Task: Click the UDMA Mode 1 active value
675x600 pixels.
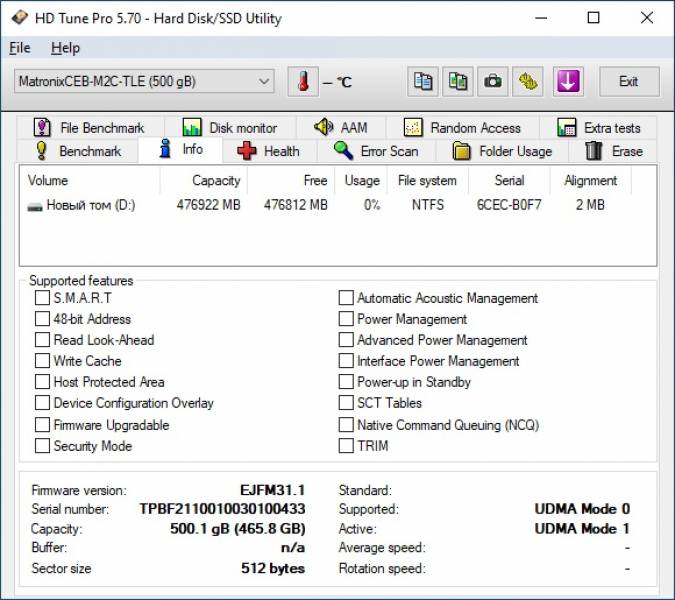Action: [582, 529]
